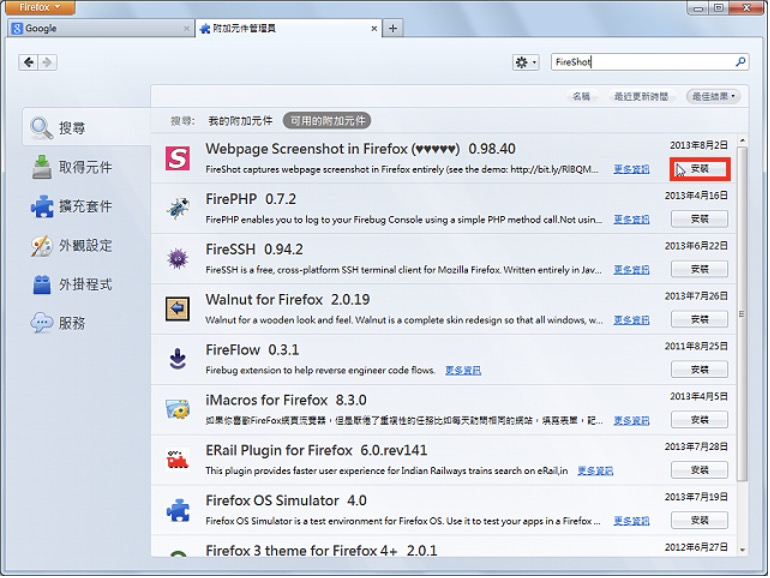Select the Firefox OS Simulator 4.0 title

pyautogui.click(x=286, y=500)
